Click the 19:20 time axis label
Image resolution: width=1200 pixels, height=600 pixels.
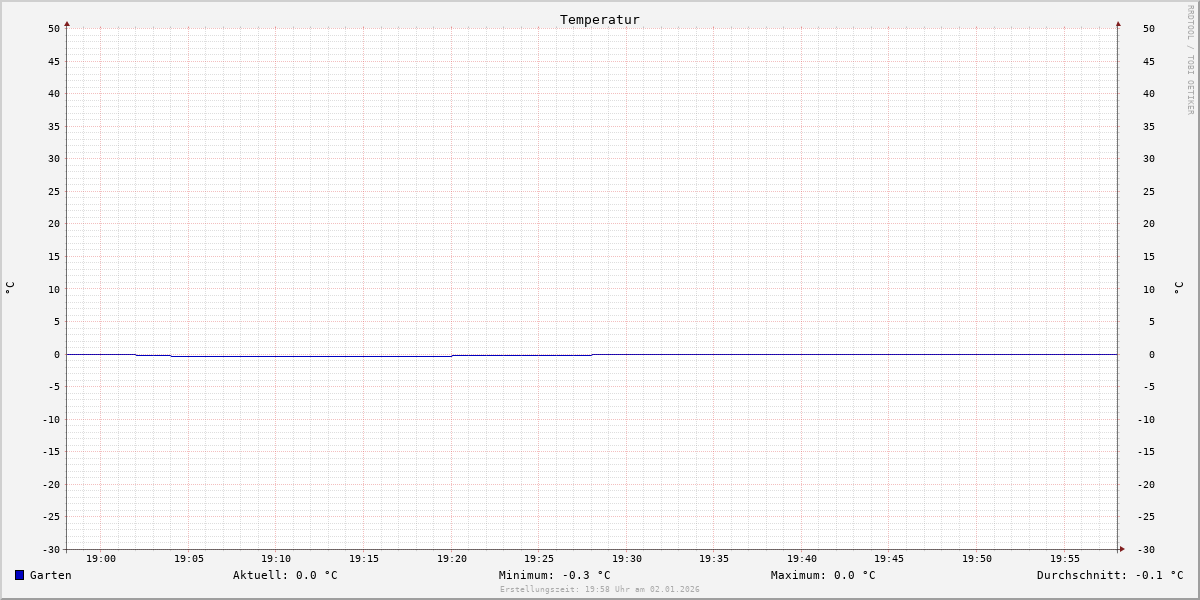(452, 558)
